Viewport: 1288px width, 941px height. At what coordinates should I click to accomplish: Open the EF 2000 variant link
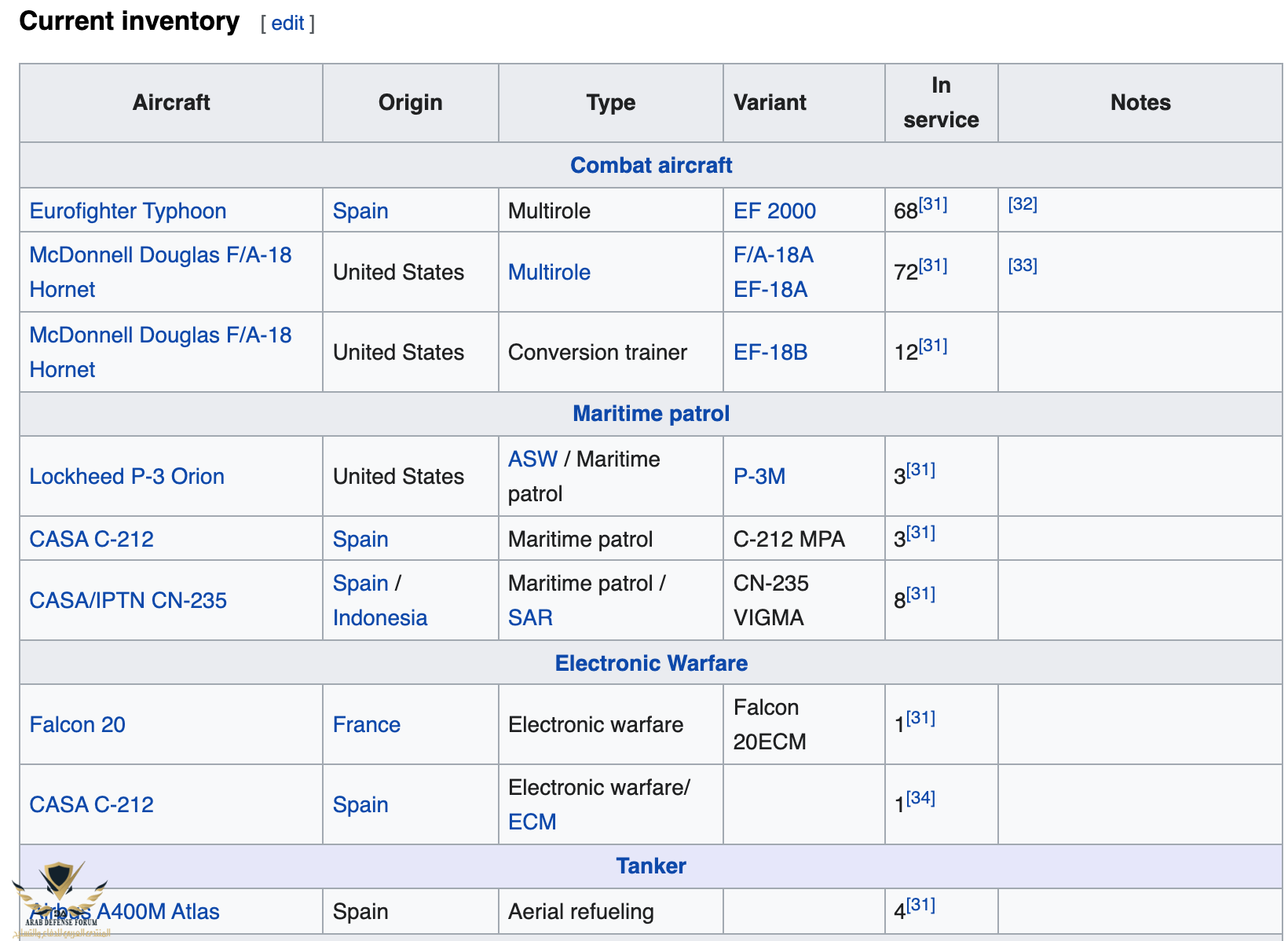[774, 211]
